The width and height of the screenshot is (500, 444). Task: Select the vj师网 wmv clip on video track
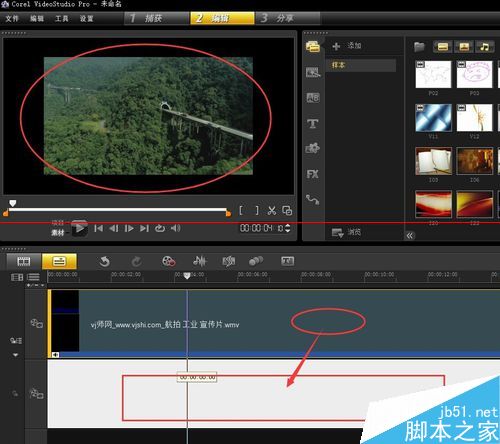click(x=273, y=323)
